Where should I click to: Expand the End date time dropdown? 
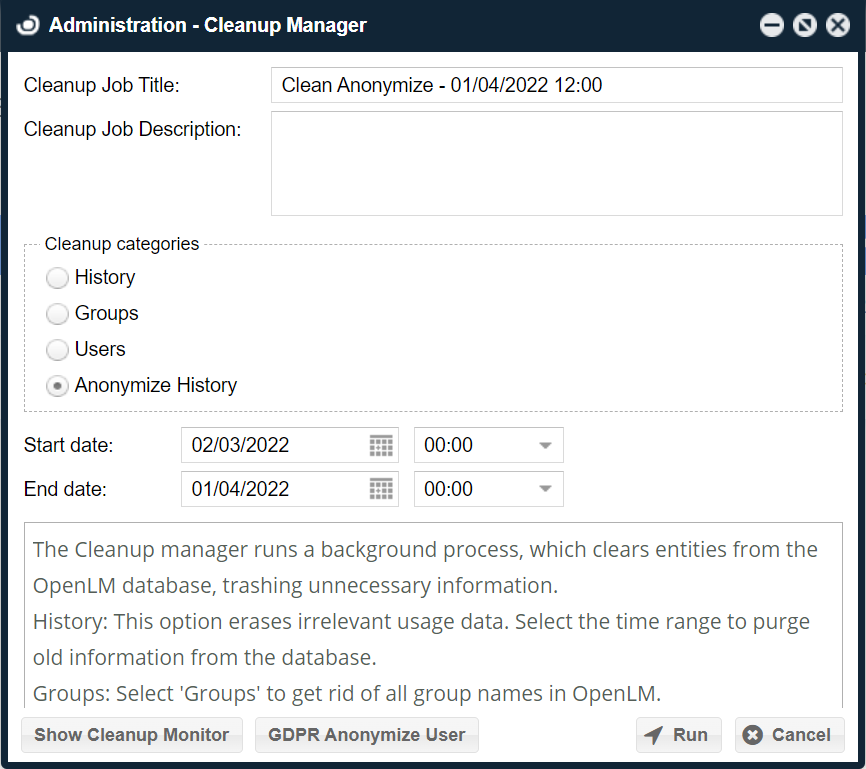[545, 489]
